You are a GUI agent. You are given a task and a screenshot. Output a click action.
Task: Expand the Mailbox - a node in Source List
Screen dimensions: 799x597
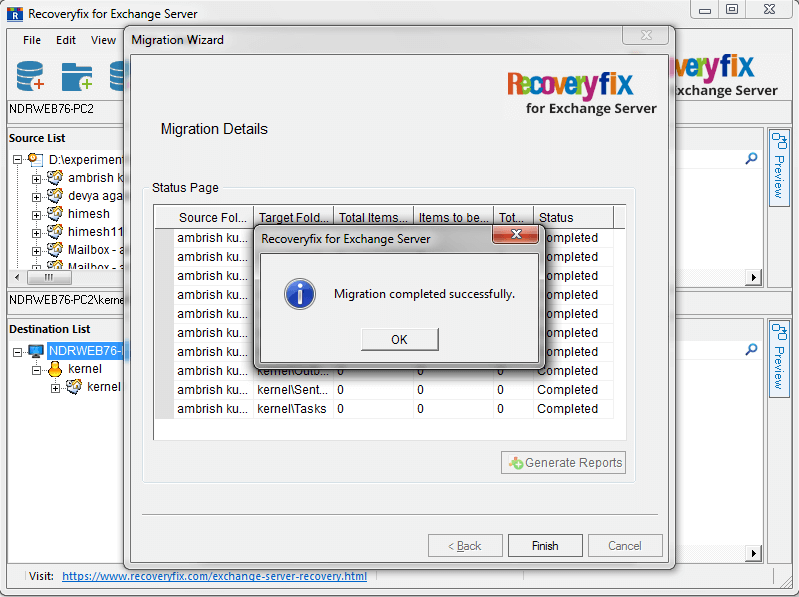pos(36,251)
